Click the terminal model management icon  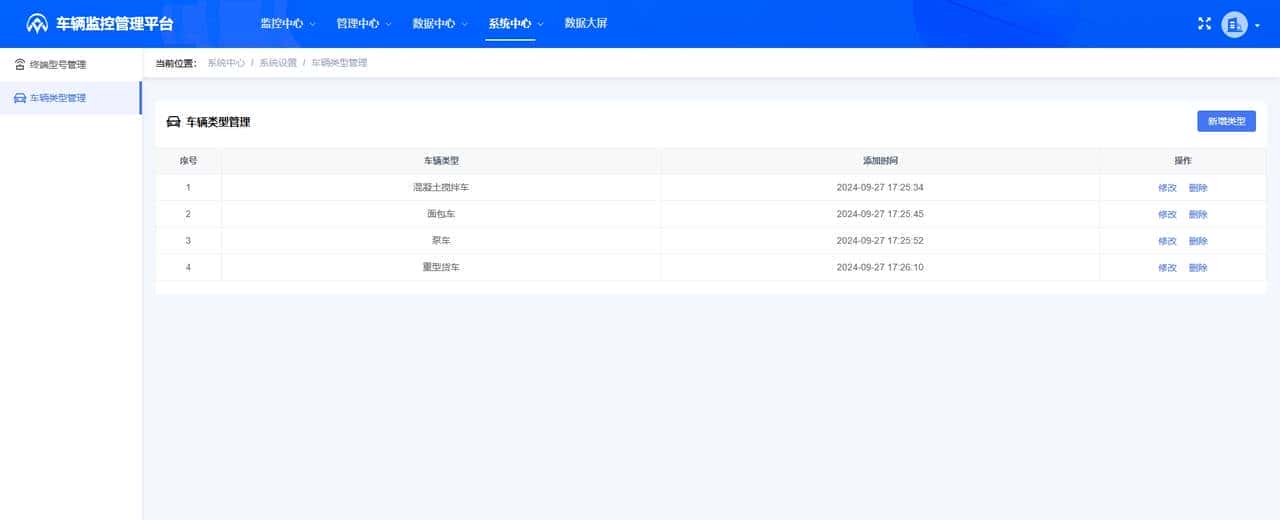pos(20,65)
